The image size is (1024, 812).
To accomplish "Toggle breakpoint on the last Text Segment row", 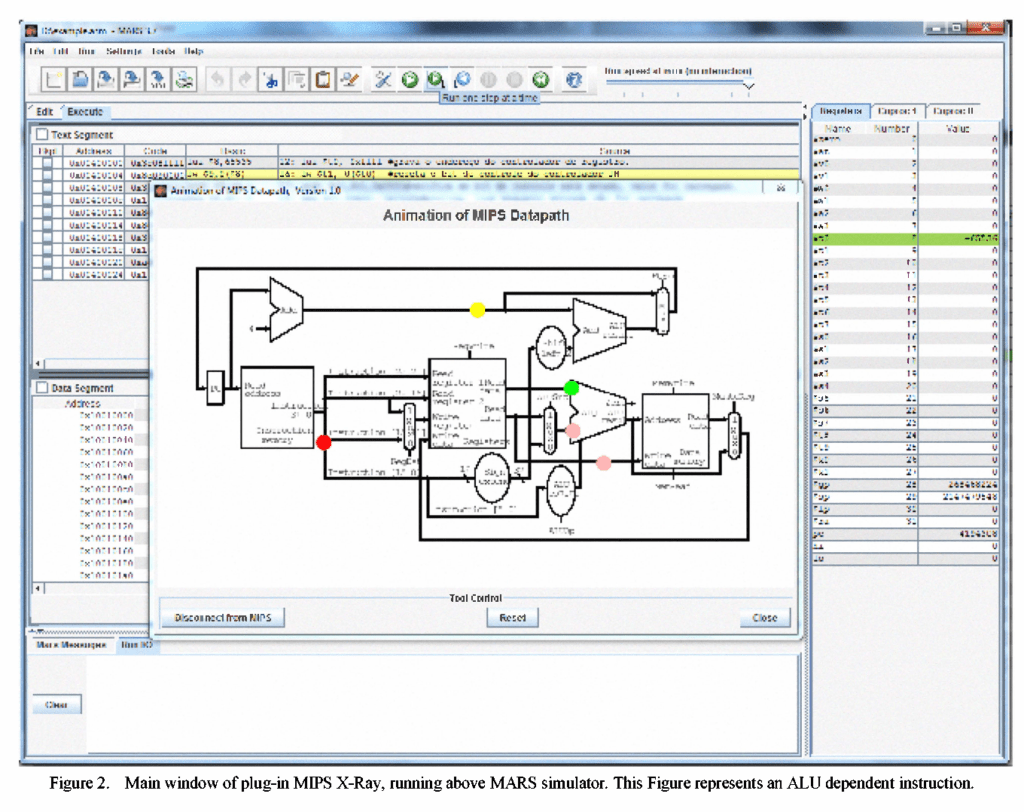I will click(x=47, y=274).
